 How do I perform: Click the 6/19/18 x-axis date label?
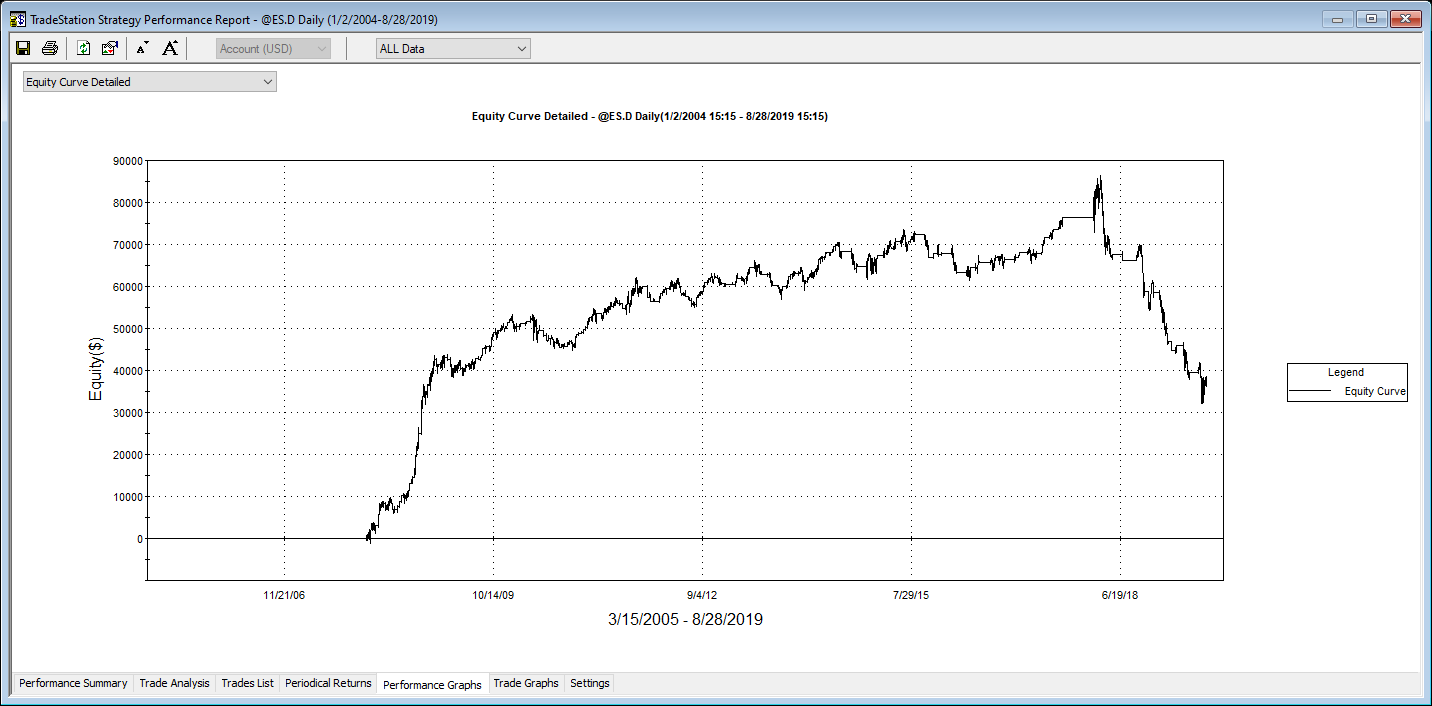(1120, 595)
